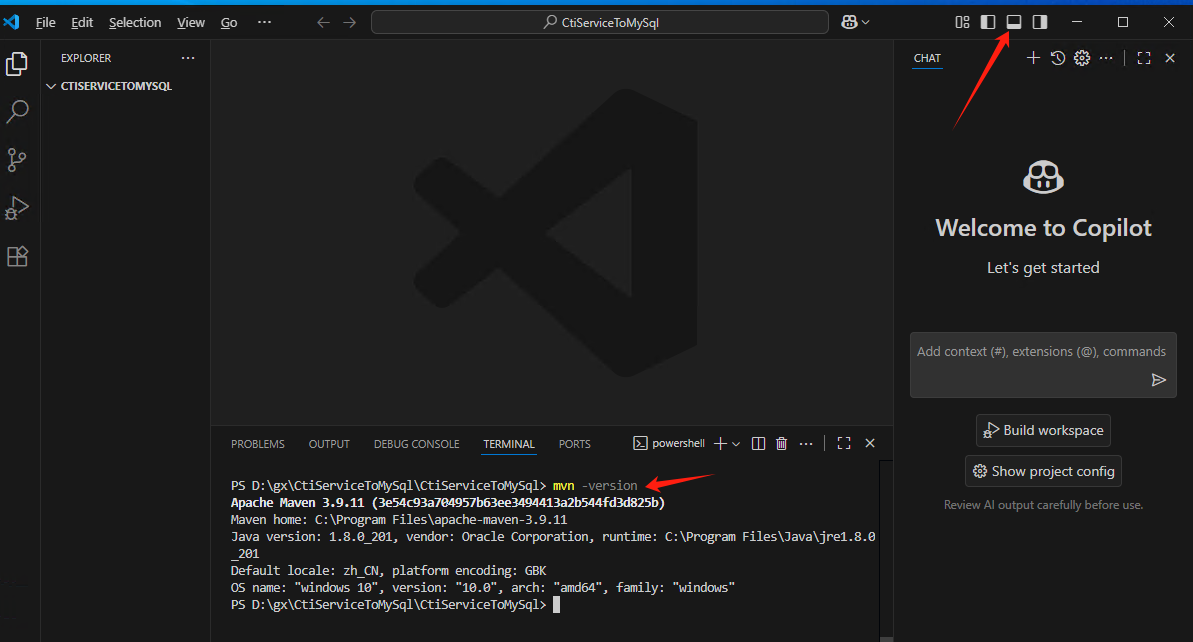1193x642 pixels.
Task: Switch to the DEBUG CONSOLE tab
Action: [416, 444]
